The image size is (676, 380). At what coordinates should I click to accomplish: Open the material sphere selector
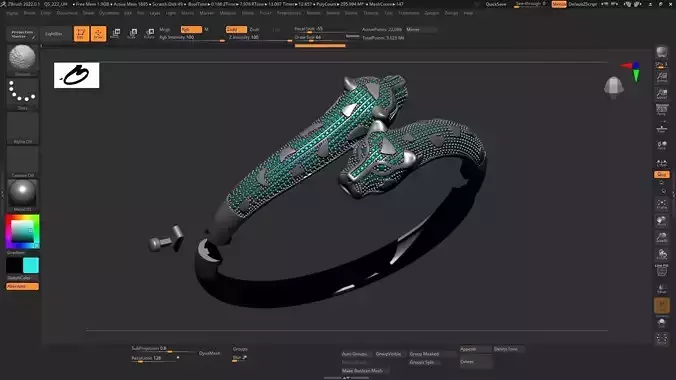click(22, 195)
